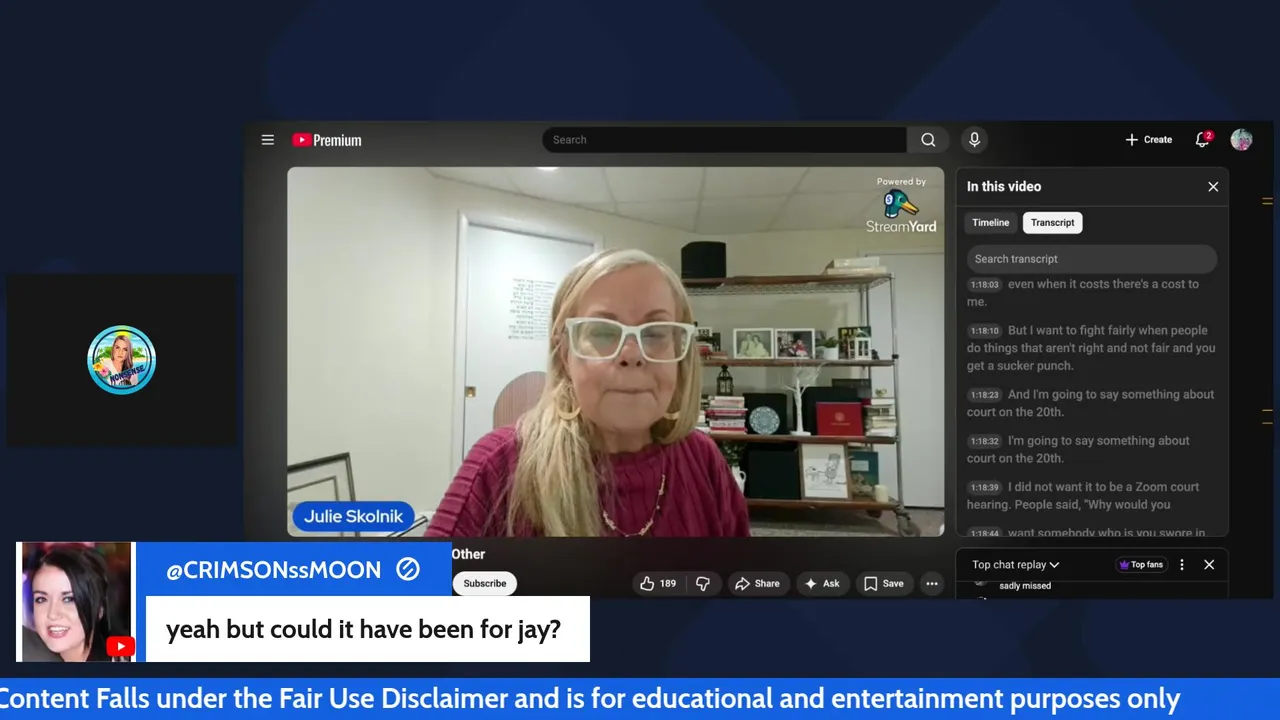Screen dimensions: 1280x720
Task: Switch to the Timeline tab
Action: (x=990, y=223)
